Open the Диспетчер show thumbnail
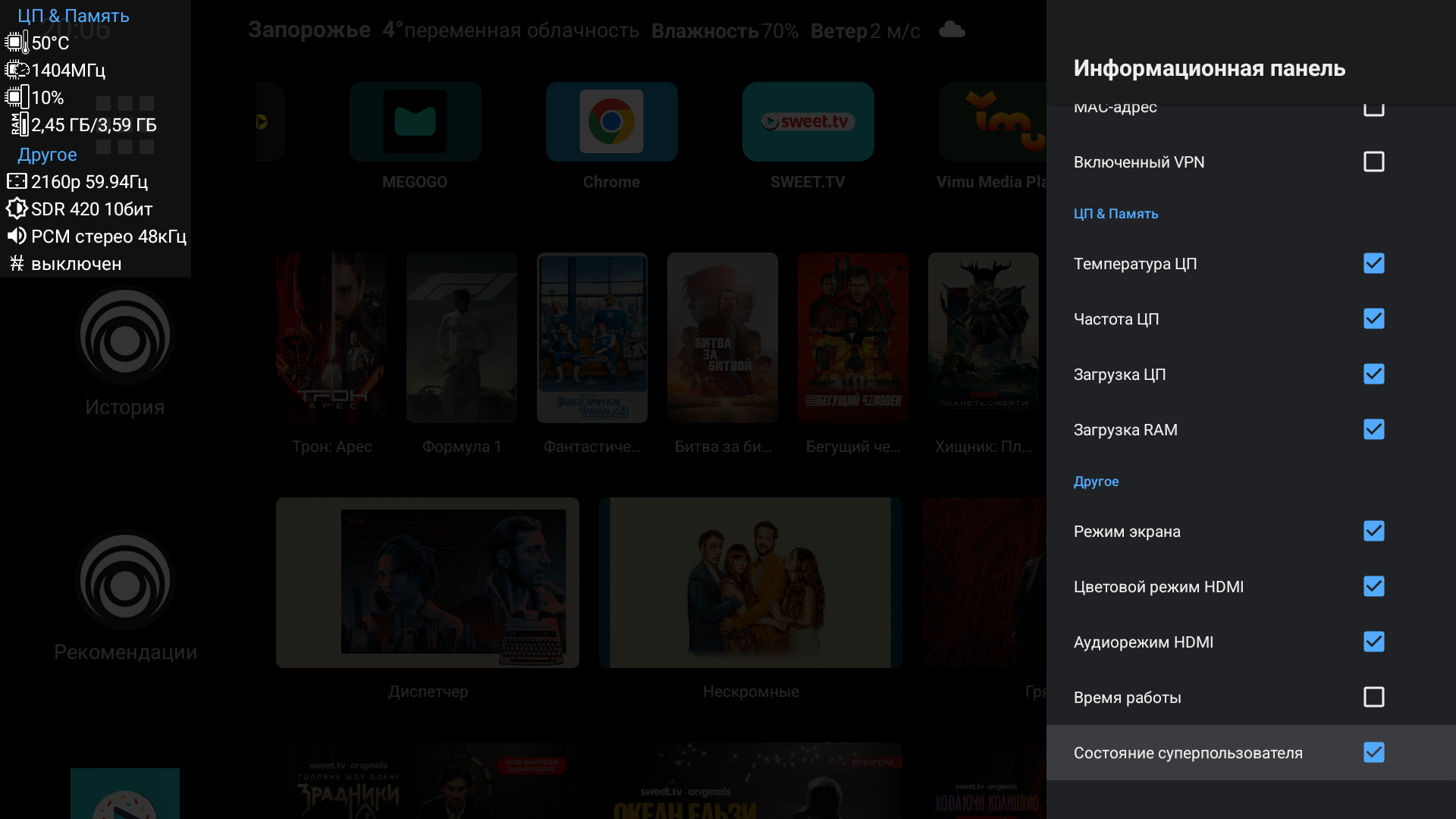 click(x=428, y=582)
